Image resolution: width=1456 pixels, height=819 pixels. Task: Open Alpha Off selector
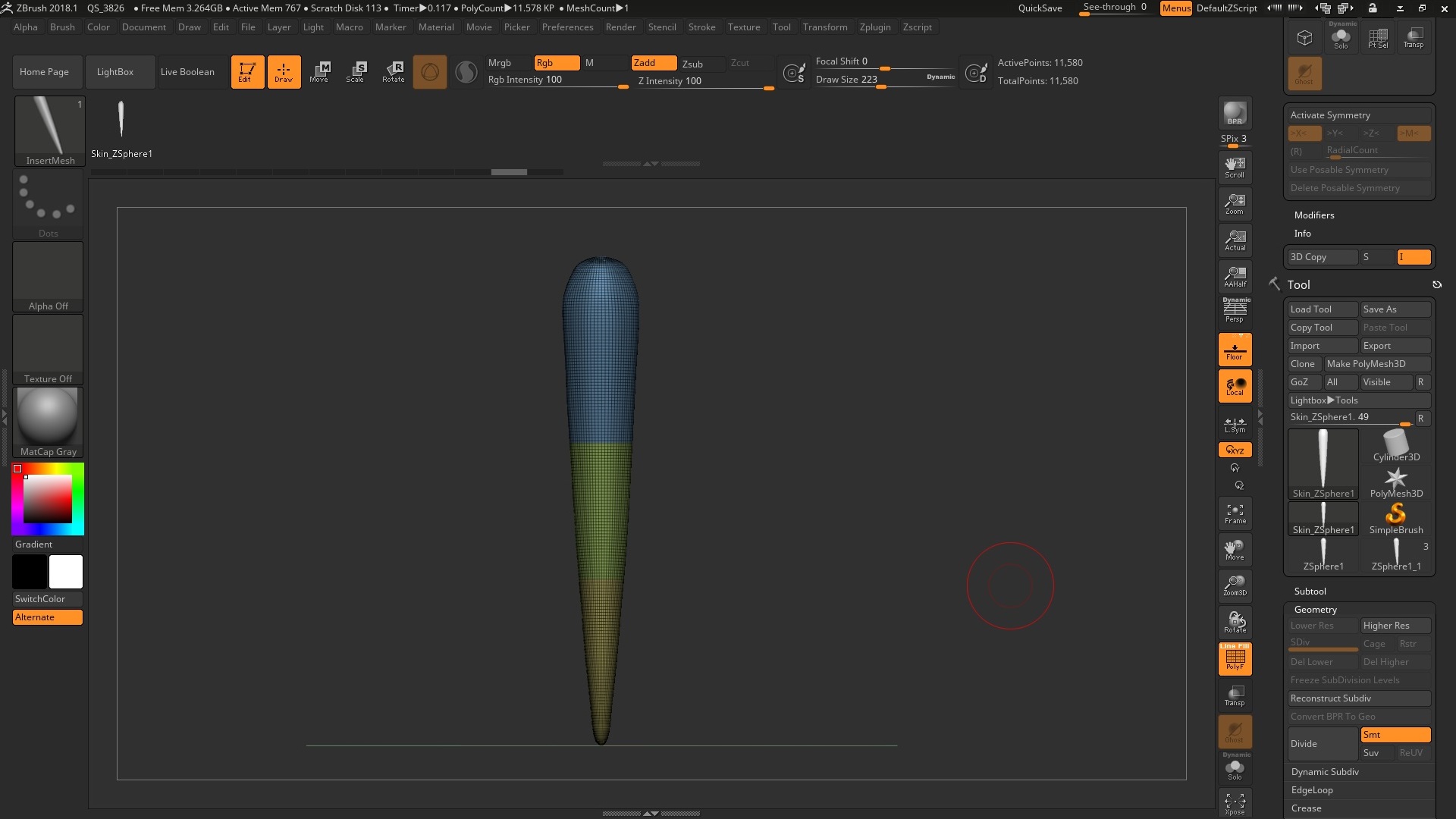(x=48, y=277)
